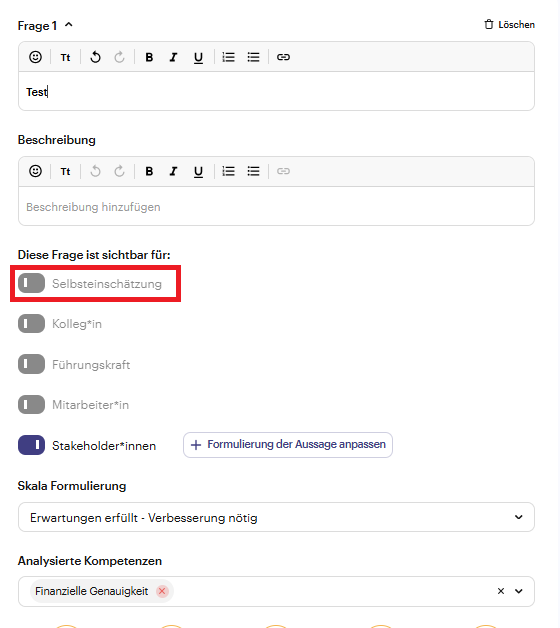Apply italic in Frage 1 editor

coord(173,57)
